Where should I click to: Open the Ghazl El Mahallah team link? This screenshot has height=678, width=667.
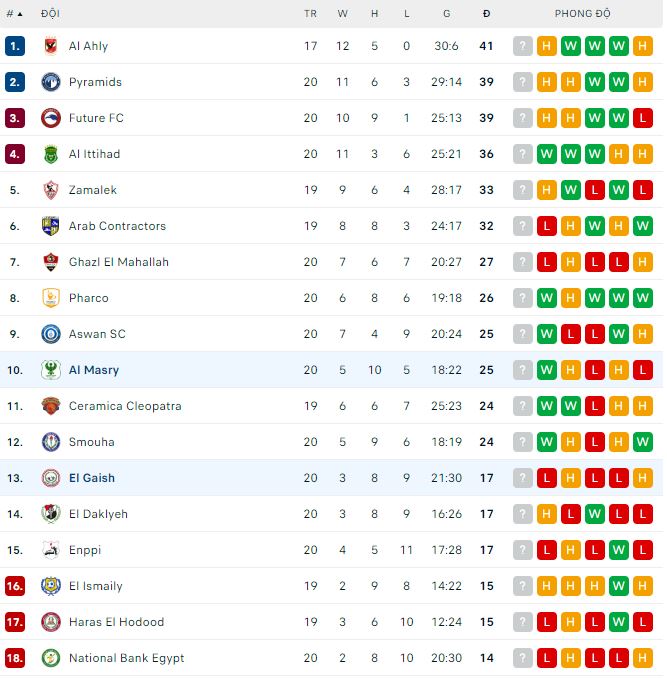(118, 262)
